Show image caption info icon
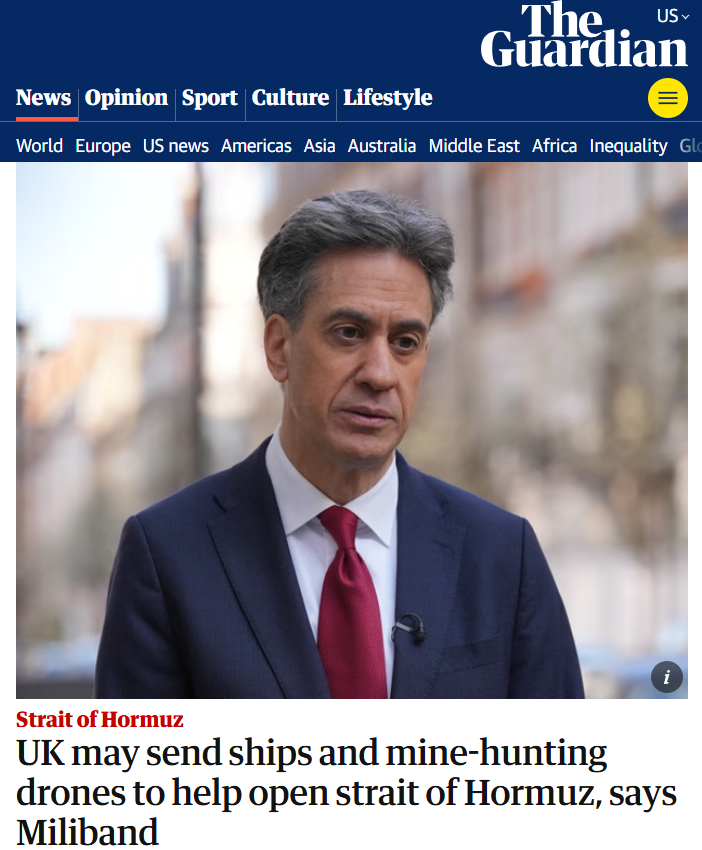 pyautogui.click(x=667, y=677)
